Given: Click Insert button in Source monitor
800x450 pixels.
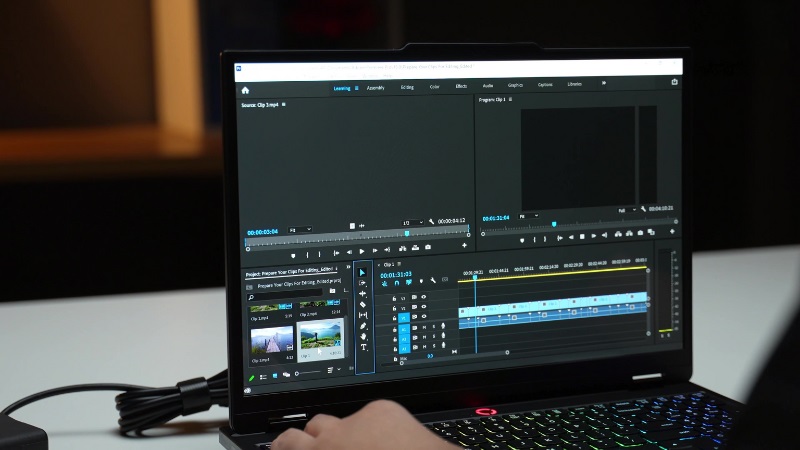Looking at the screenshot, I should 403,248.
